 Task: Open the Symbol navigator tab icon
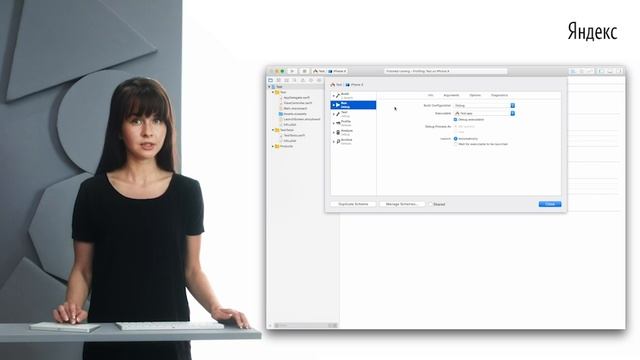(x=278, y=80)
